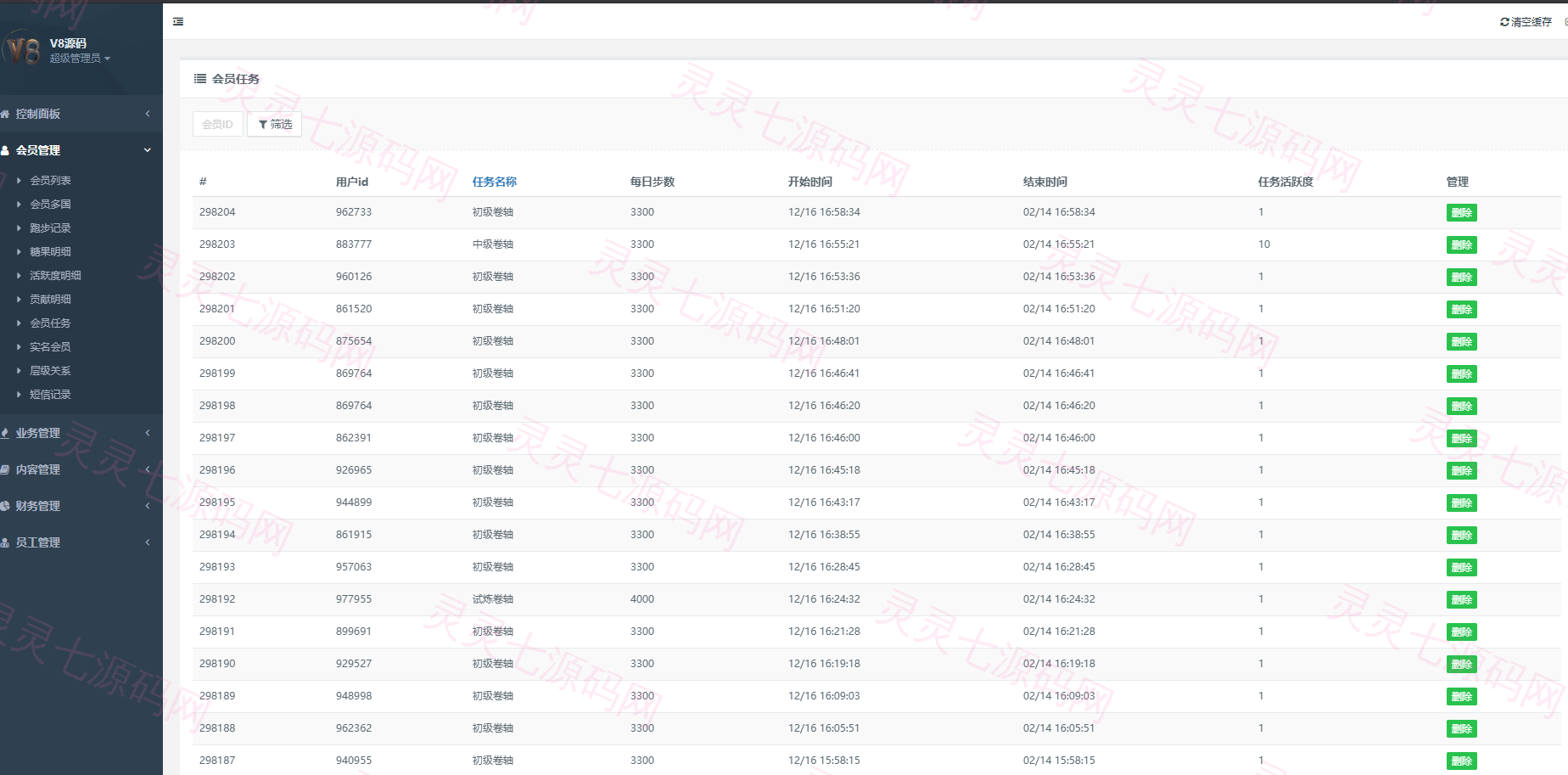Expand the 业务管理 sidebar section
Image resolution: width=1568 pixels, height=775 pixels.
(x=81, y=433)
